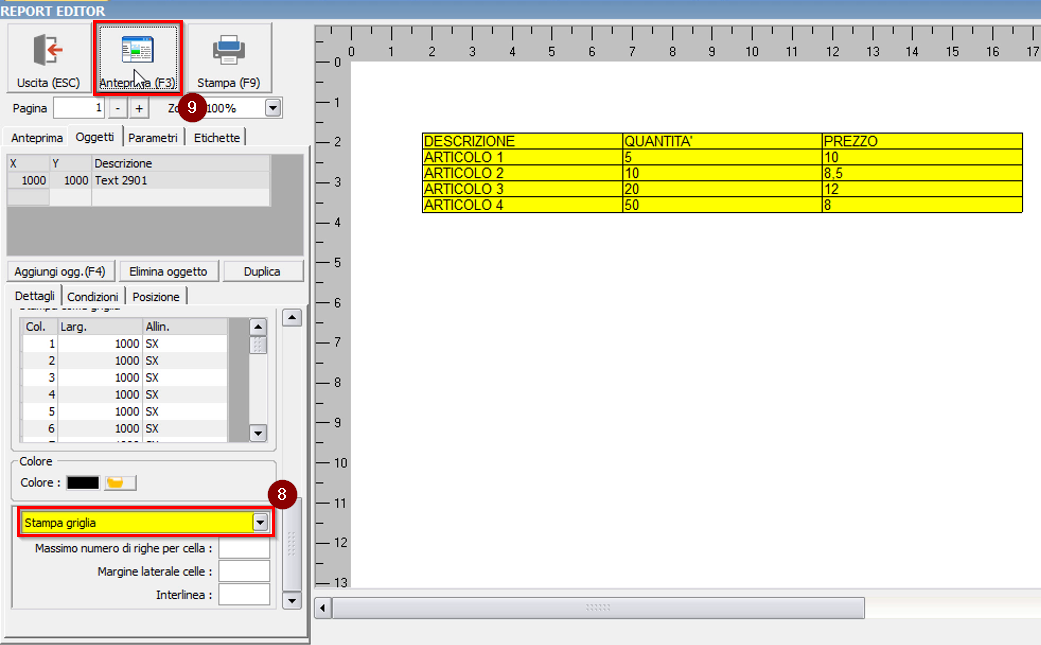Click the Uscita (ESC) exit icon

click(x=48, y=50)
